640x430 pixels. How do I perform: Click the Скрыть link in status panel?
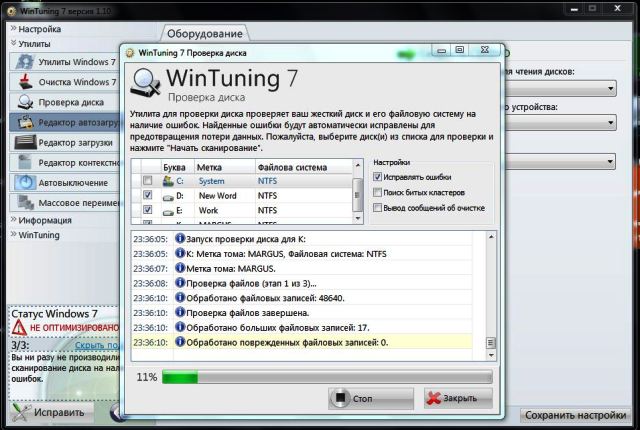point(96,345)
